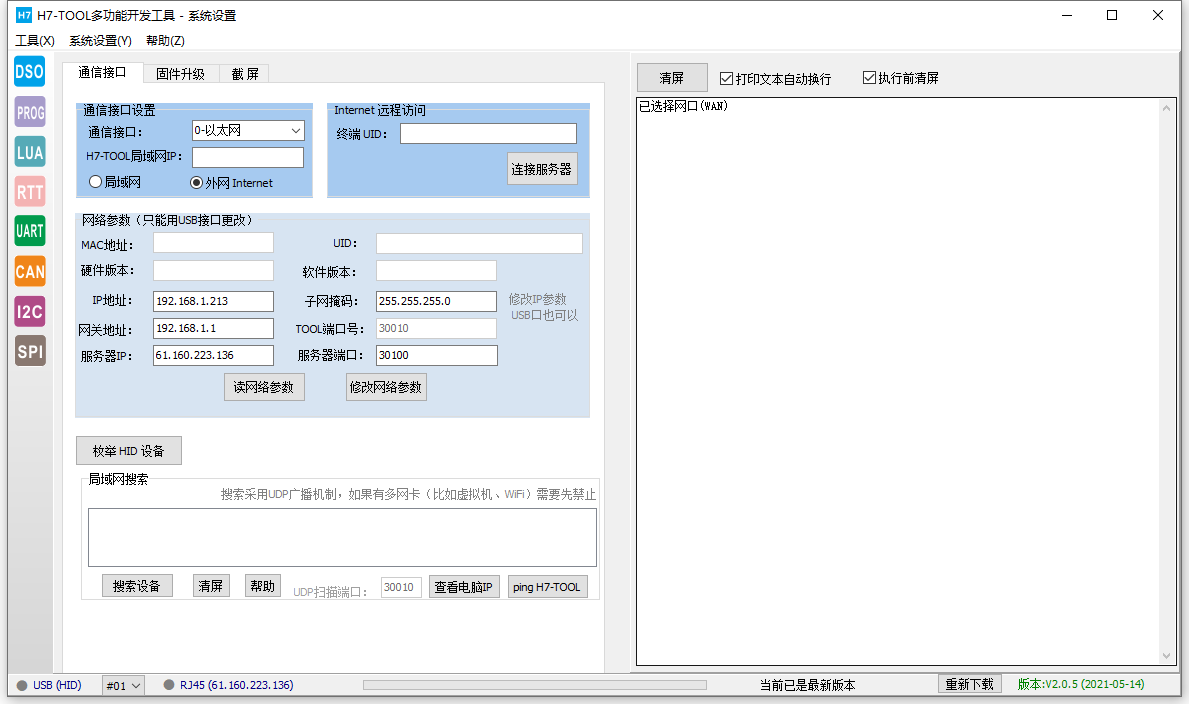Click the download progress bar in status bar
Image resolution: width=1189 pixels, height=704 pixels.
click(535, 685)
